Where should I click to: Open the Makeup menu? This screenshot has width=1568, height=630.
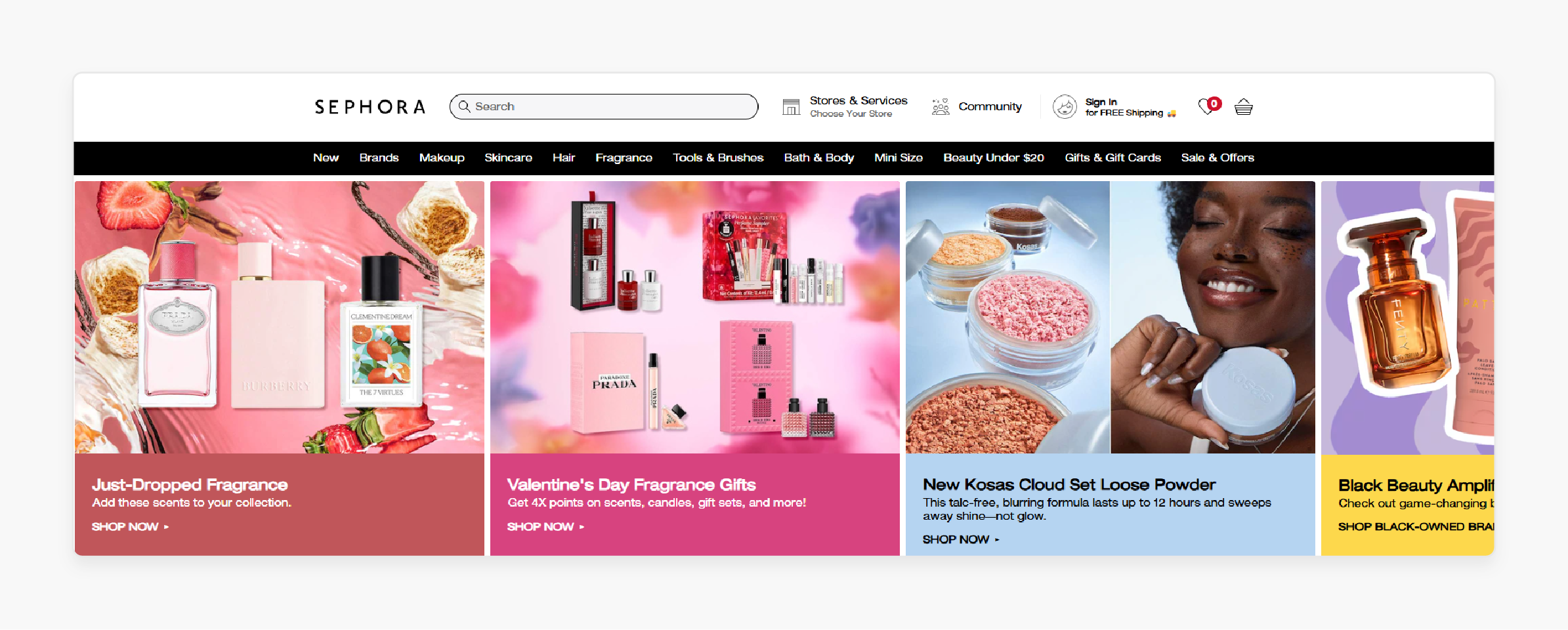pos(442,157)
